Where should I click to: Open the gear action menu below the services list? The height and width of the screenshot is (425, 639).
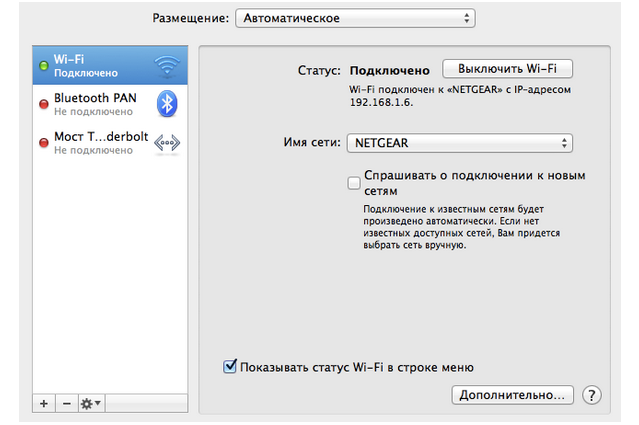(91, 403)
